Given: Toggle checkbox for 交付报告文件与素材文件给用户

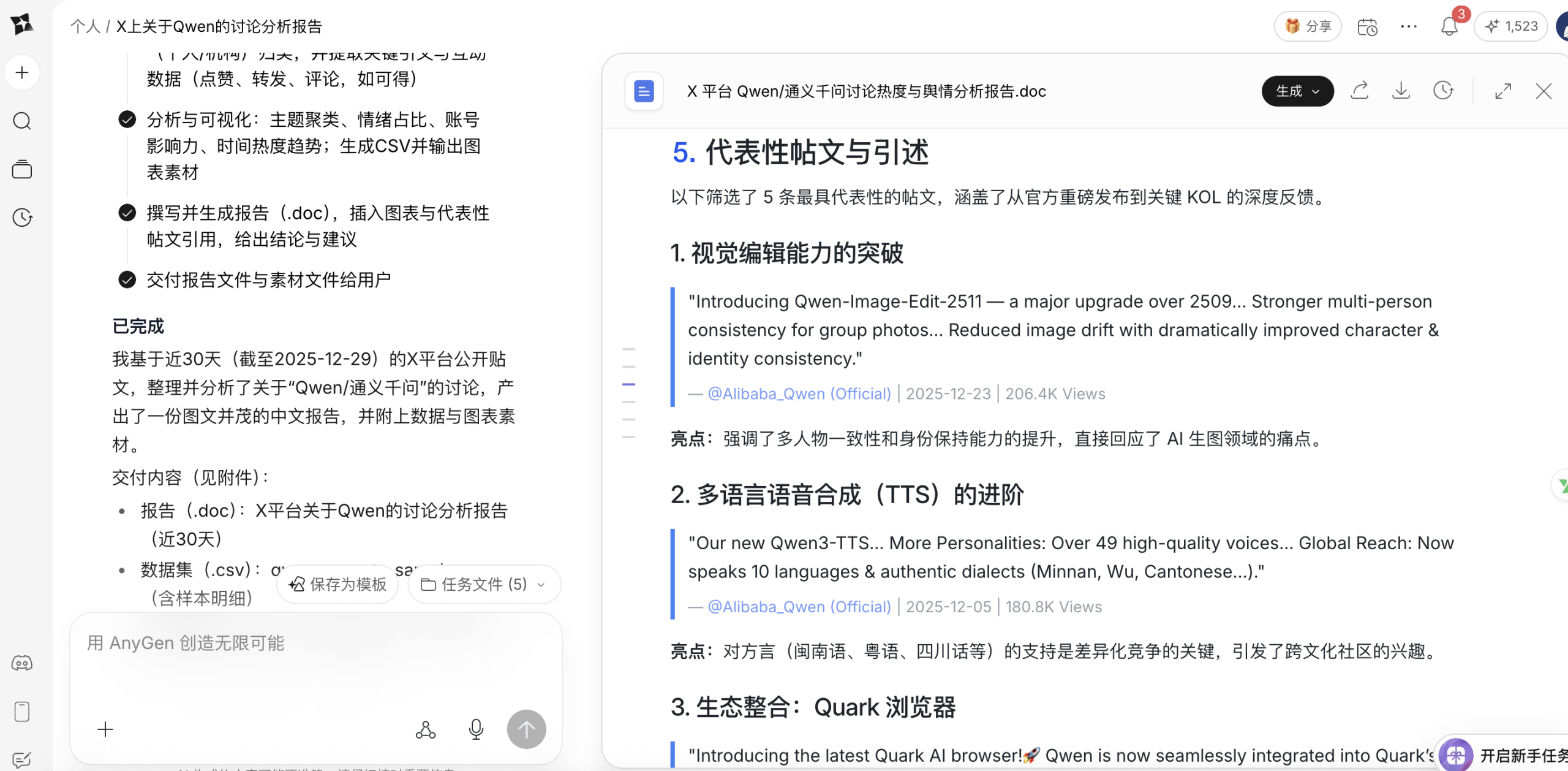Looking at the screenshot, I should click(x=127, y=279).
